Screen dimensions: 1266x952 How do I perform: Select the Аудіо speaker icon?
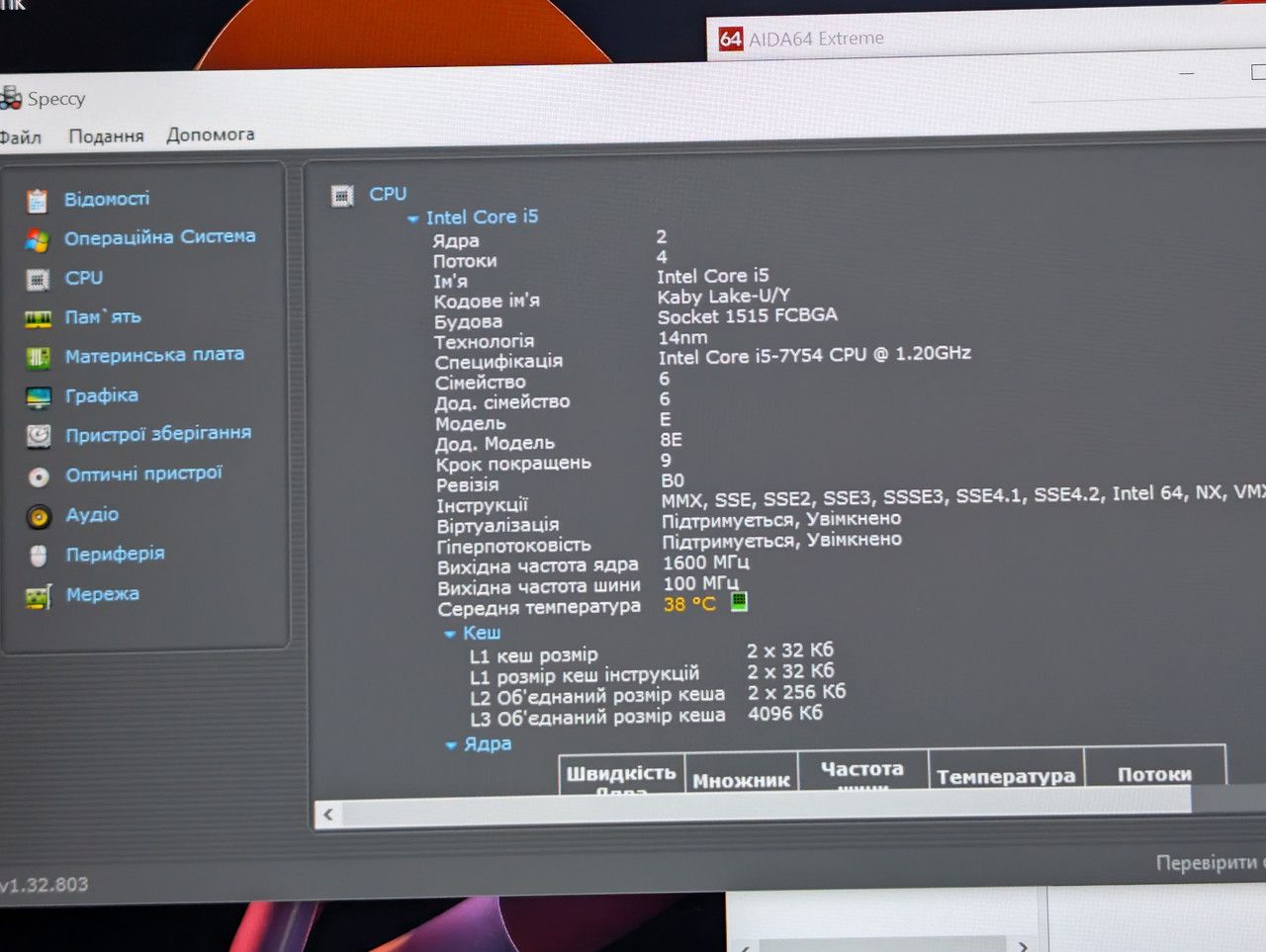[39, 516]
